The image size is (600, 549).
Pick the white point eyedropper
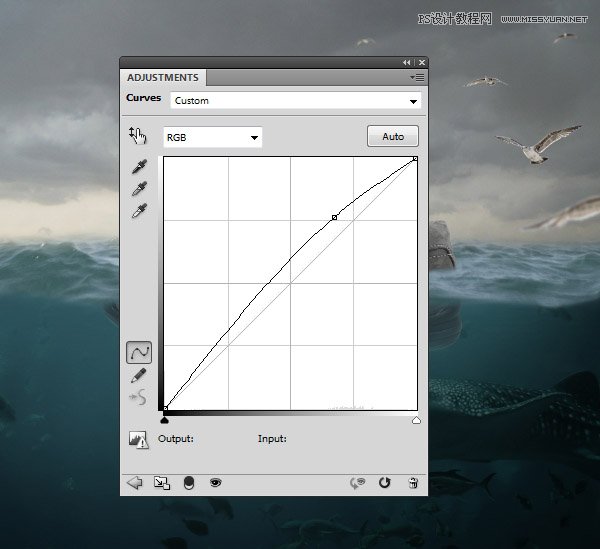point(139,210)
